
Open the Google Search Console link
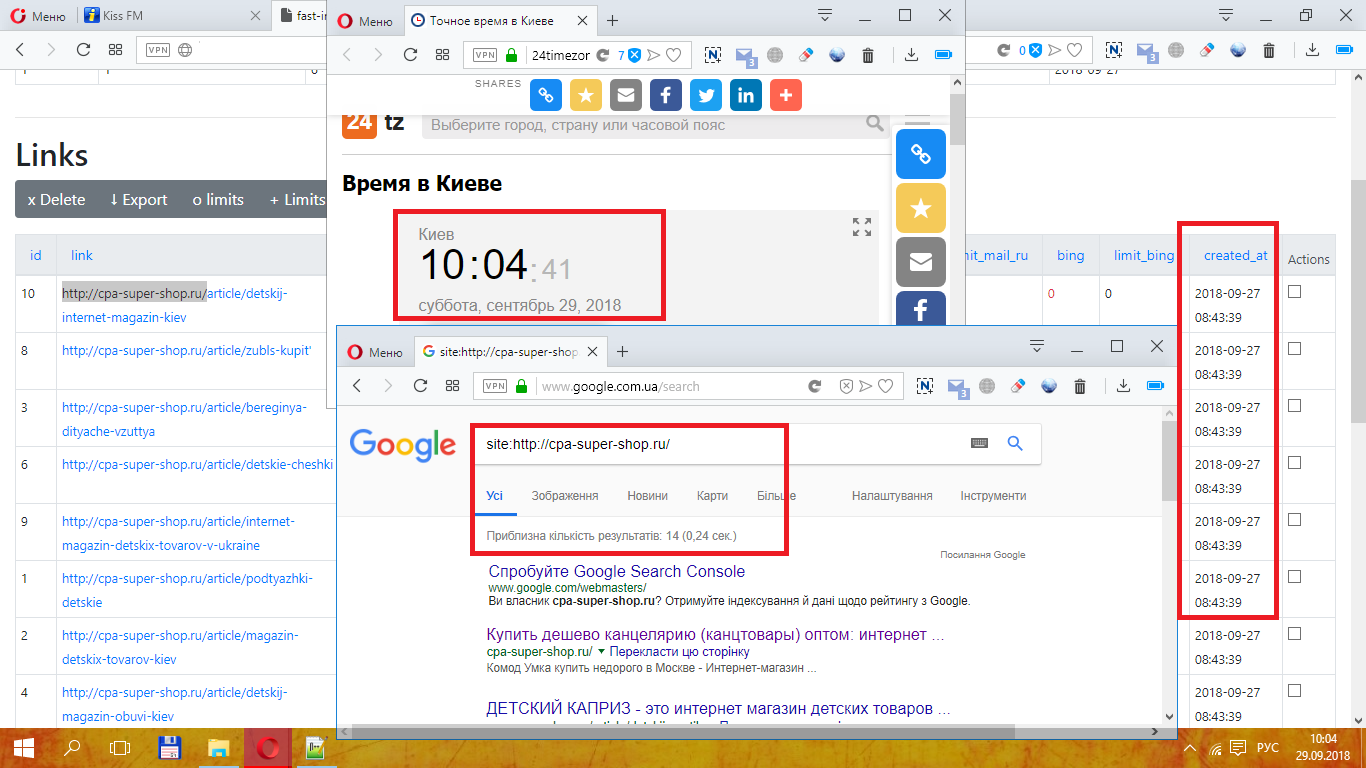(616, 572)
